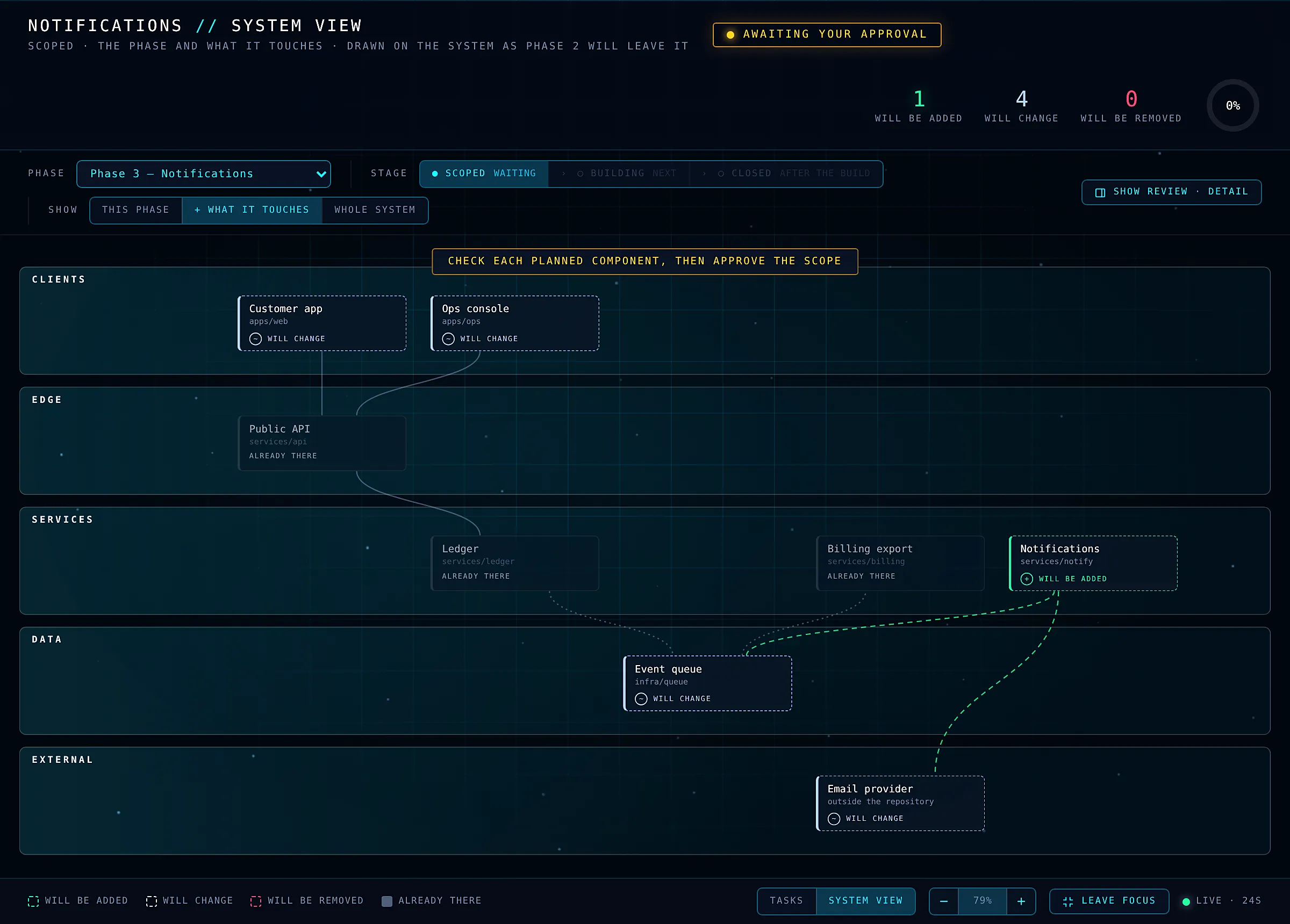
Task: Switch to Whole System view
Action: click(x=375, y=211)
